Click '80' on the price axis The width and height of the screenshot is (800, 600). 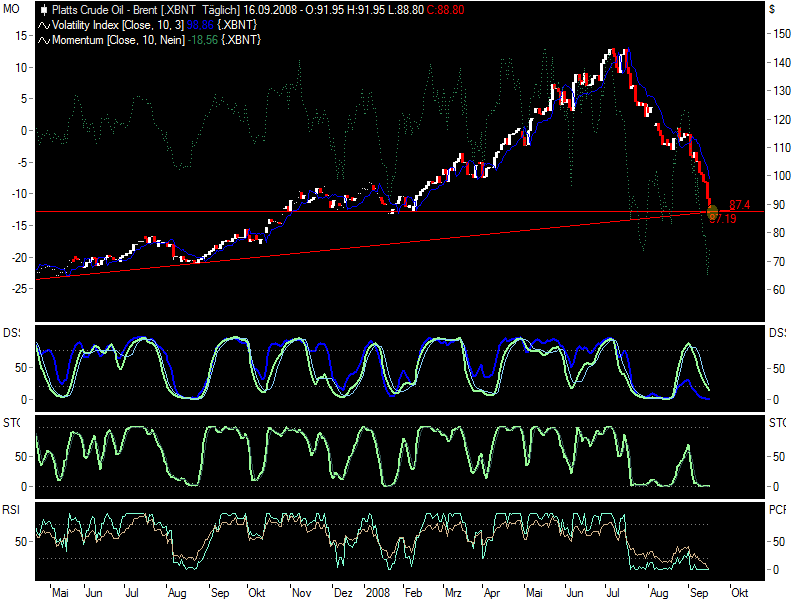point(779,233)
